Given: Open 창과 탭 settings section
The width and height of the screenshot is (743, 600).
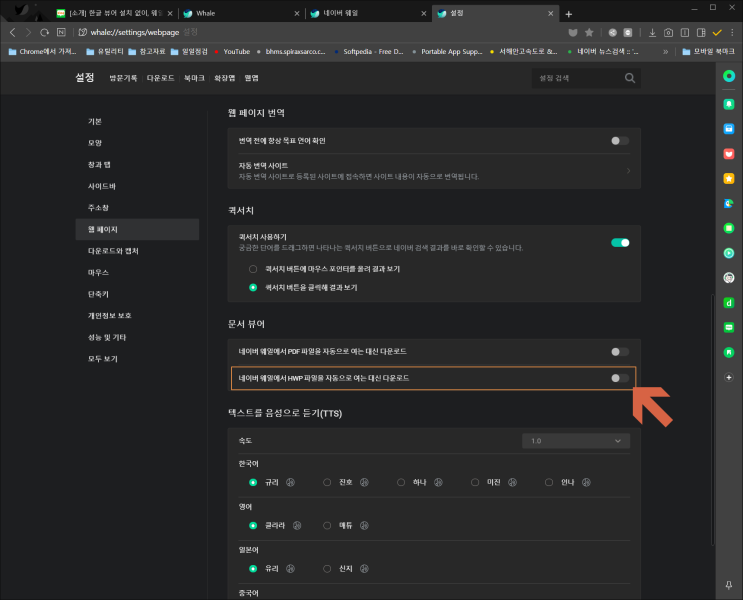Looking at the screenshot, I should pyautogui.click(x=99, y=164).
